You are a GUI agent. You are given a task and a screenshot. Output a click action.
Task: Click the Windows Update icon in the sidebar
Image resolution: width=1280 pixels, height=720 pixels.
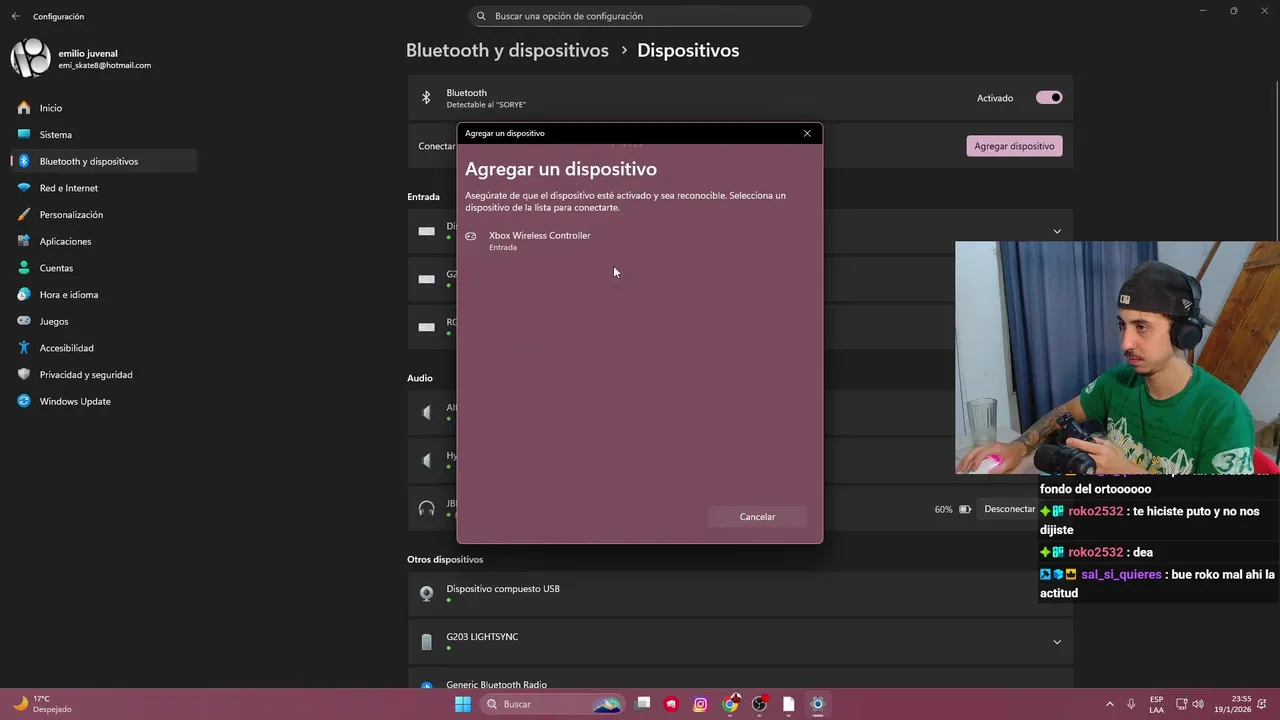24,401
